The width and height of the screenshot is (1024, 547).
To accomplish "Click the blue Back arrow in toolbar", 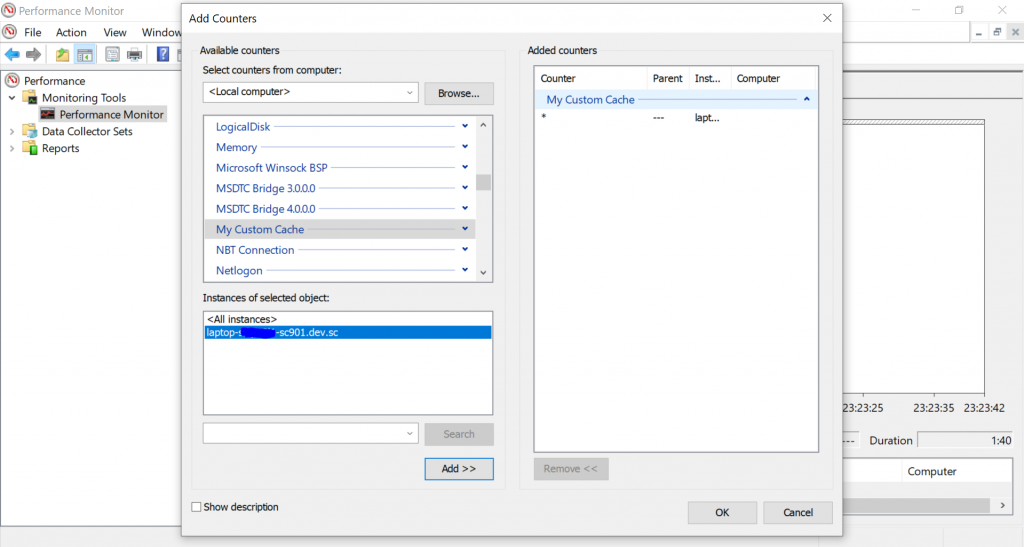I will pos(12,55).
